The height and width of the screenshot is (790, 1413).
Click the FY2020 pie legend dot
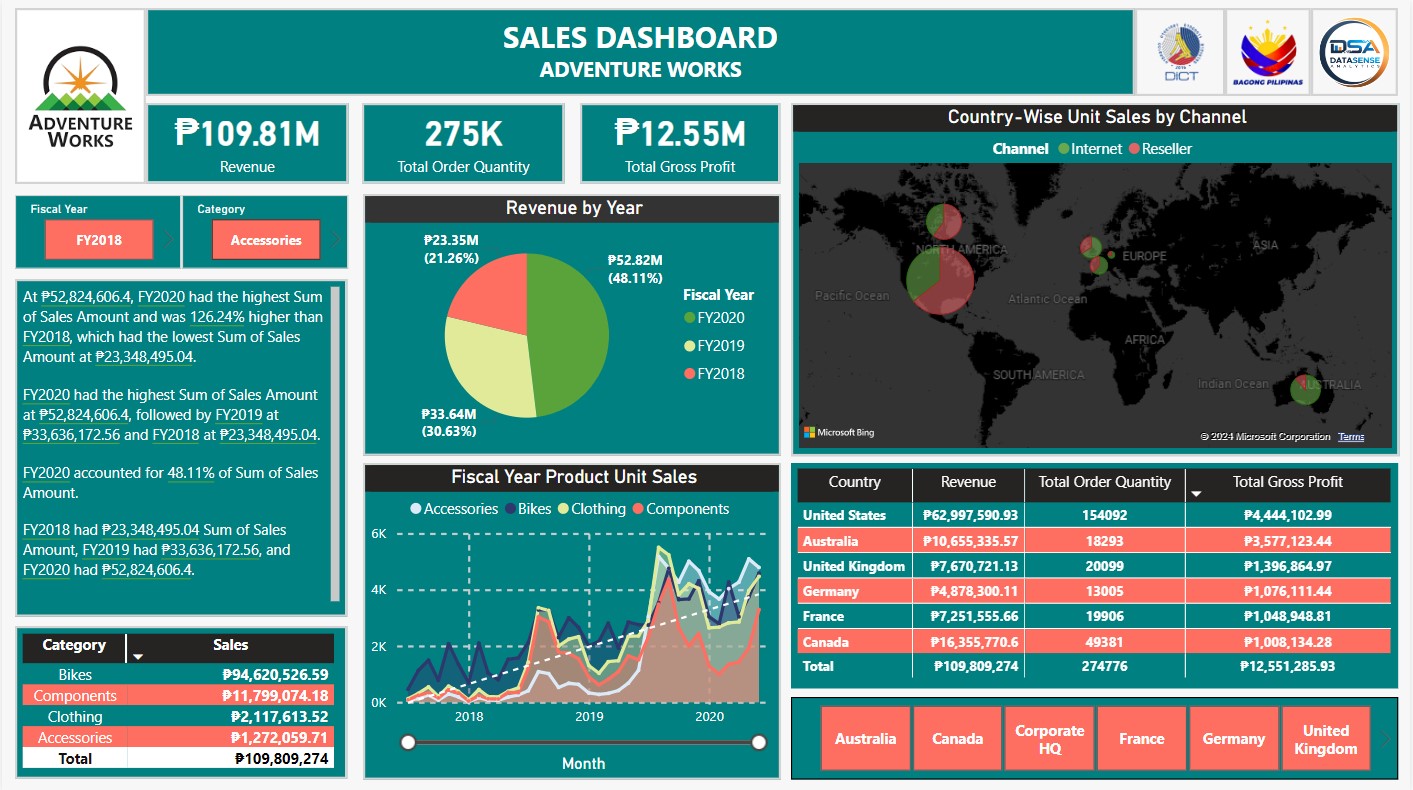(x=689, y=318)
